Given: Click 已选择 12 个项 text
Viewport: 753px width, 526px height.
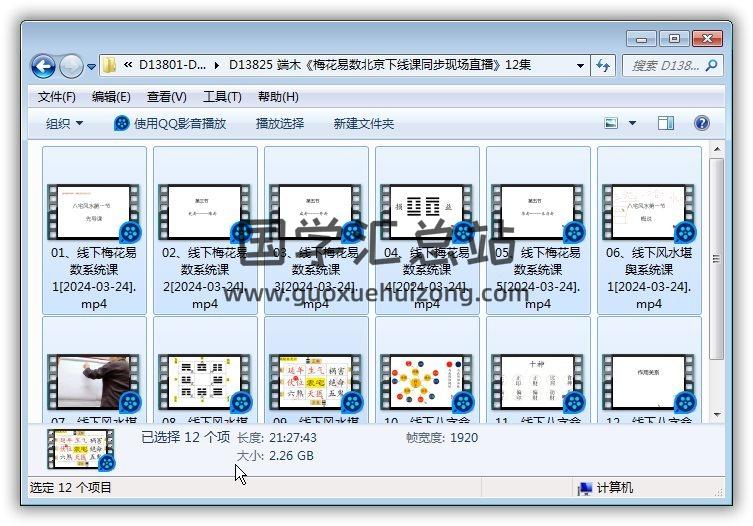Looking at the screenshot, I should 185,437.
